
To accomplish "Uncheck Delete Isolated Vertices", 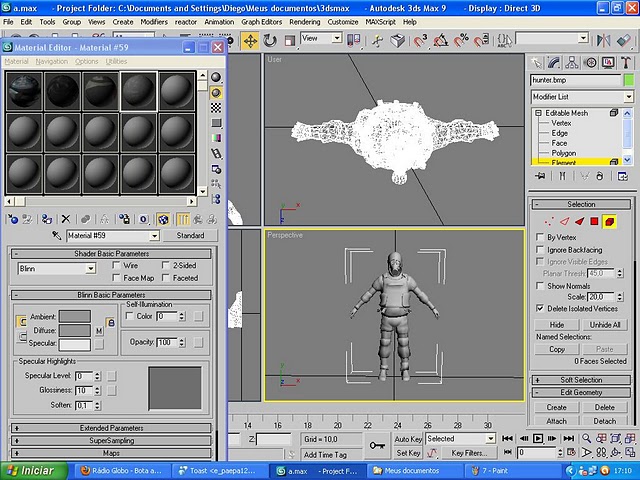I will [x=540, y=309].
